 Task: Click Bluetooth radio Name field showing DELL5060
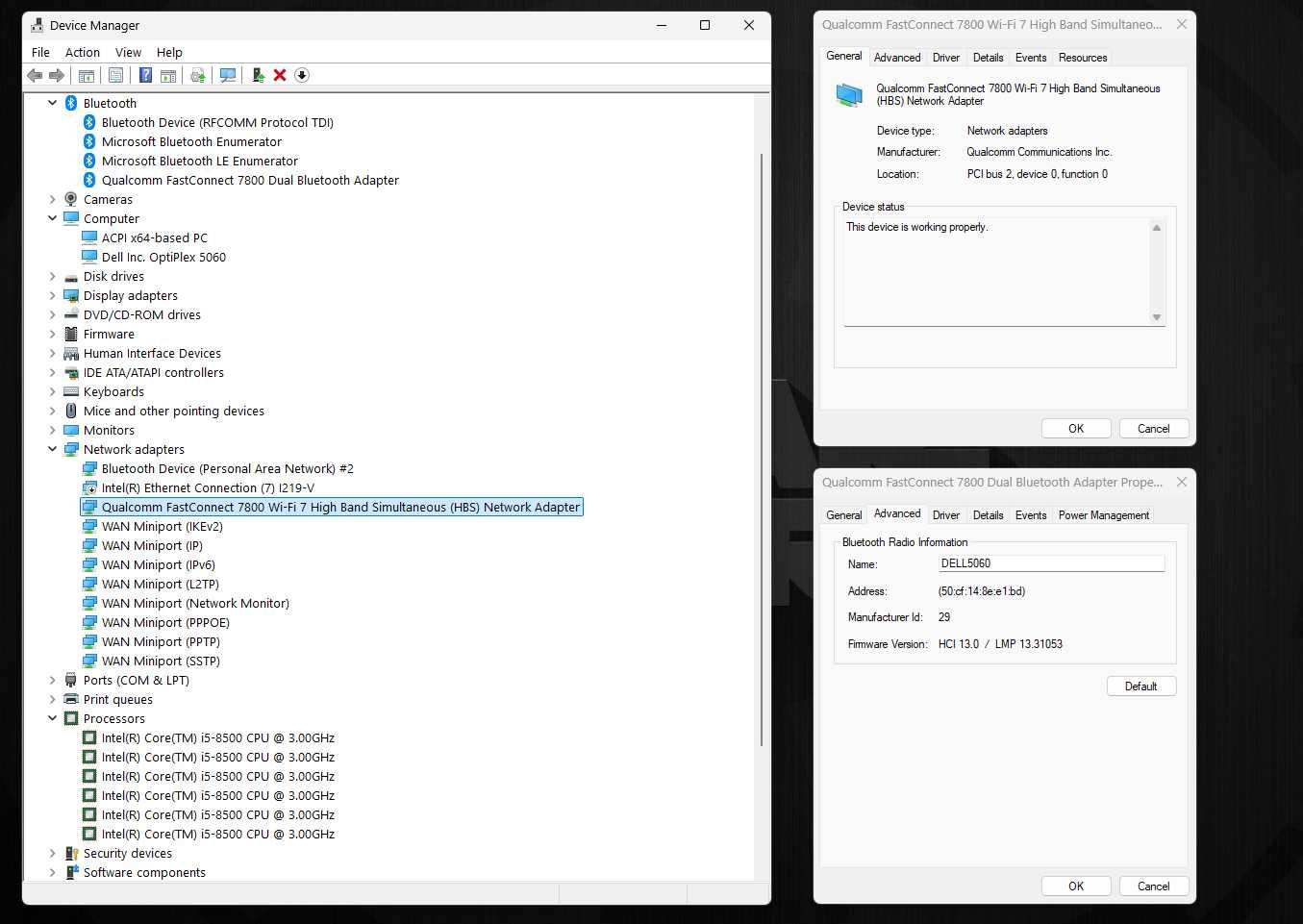(x=1051, y=563)
